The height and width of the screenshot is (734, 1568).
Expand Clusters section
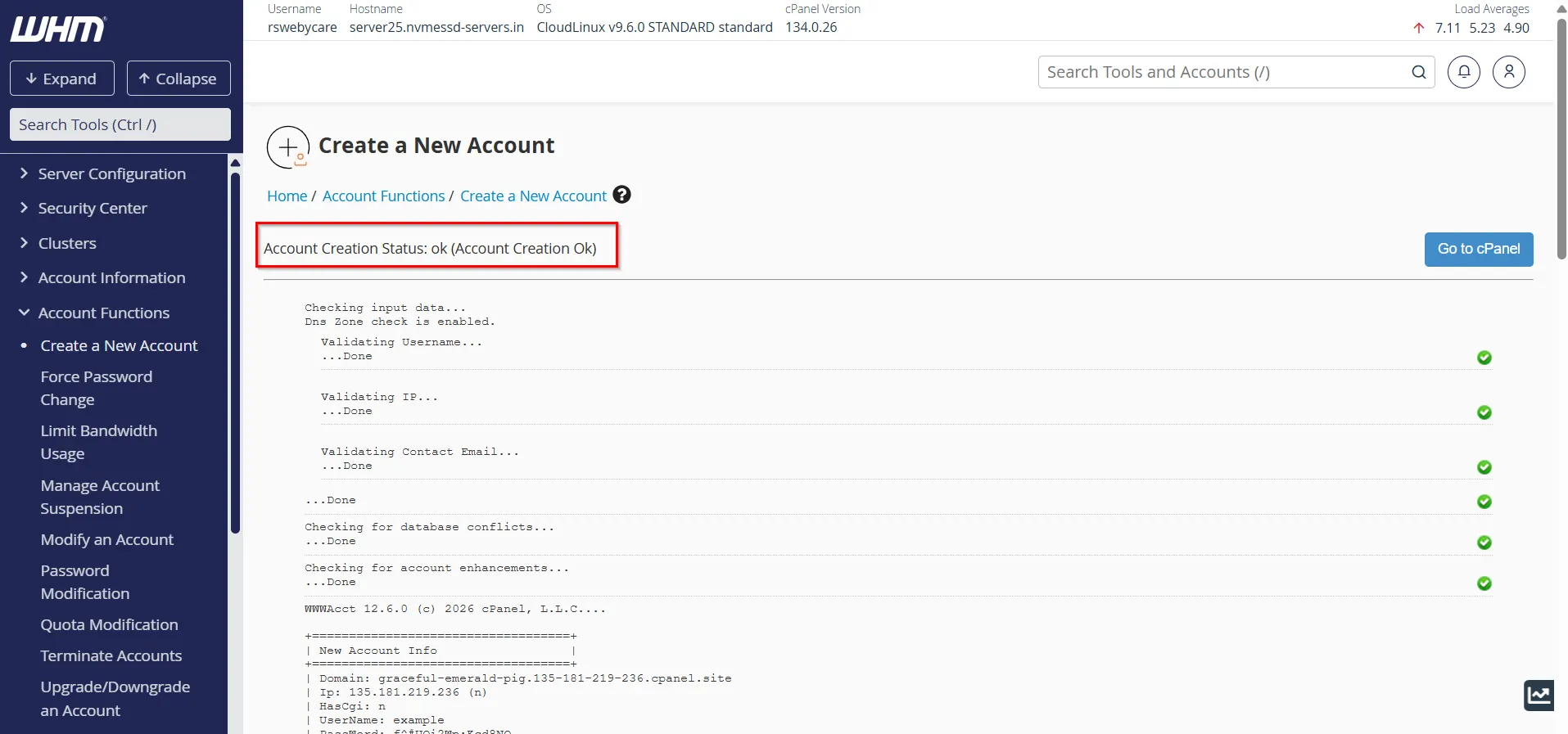[67, 243]
